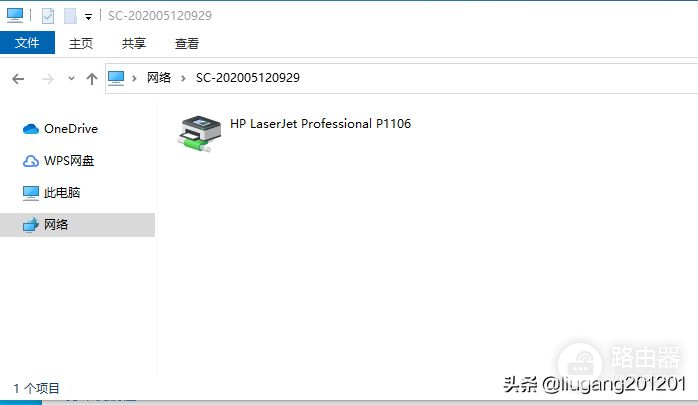Image resolution: width=698 pixels, height=405 pixels.
Task: Switch to the 共享 ribbon tab
Action: tap(134, 44)
